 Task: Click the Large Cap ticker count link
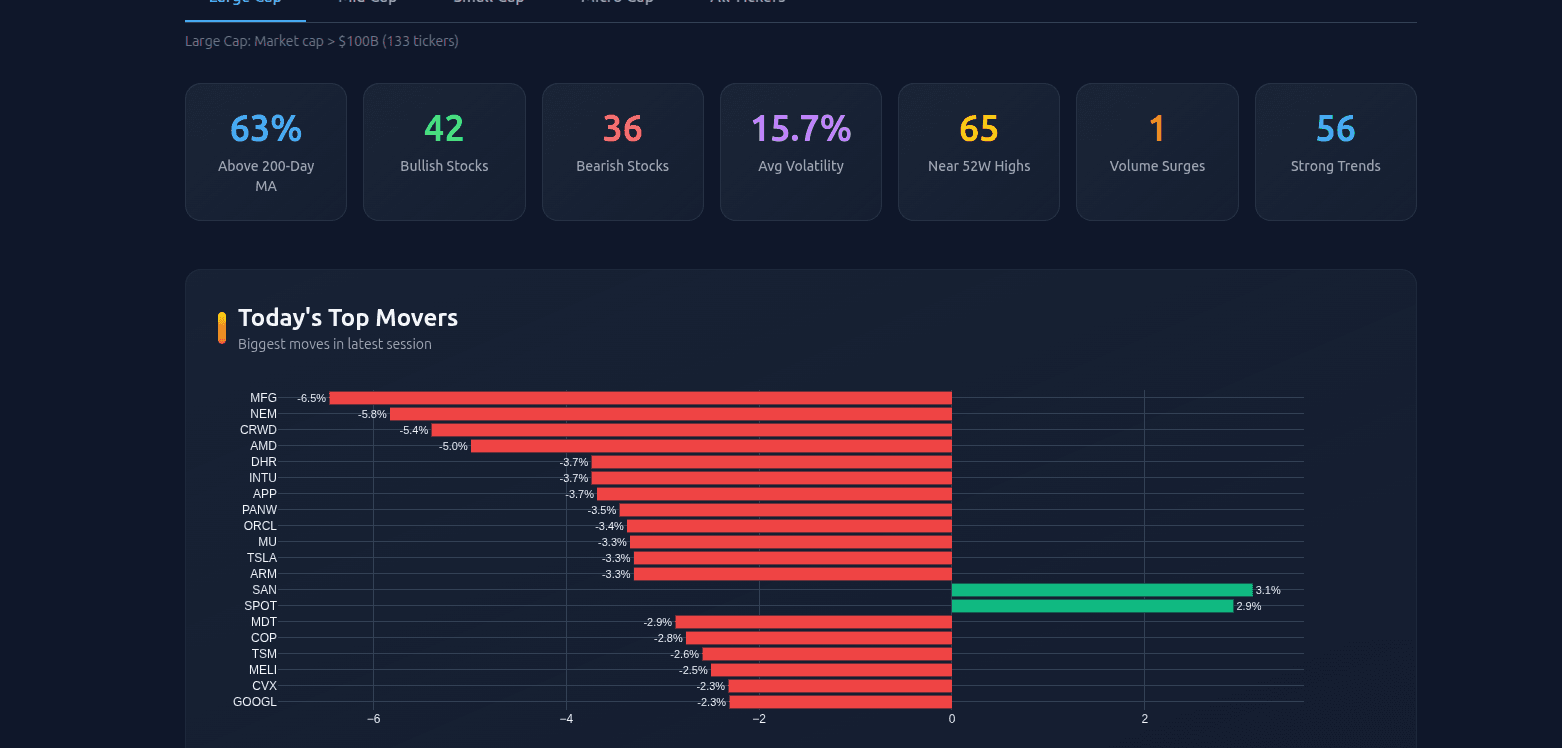tap(321, 41)
